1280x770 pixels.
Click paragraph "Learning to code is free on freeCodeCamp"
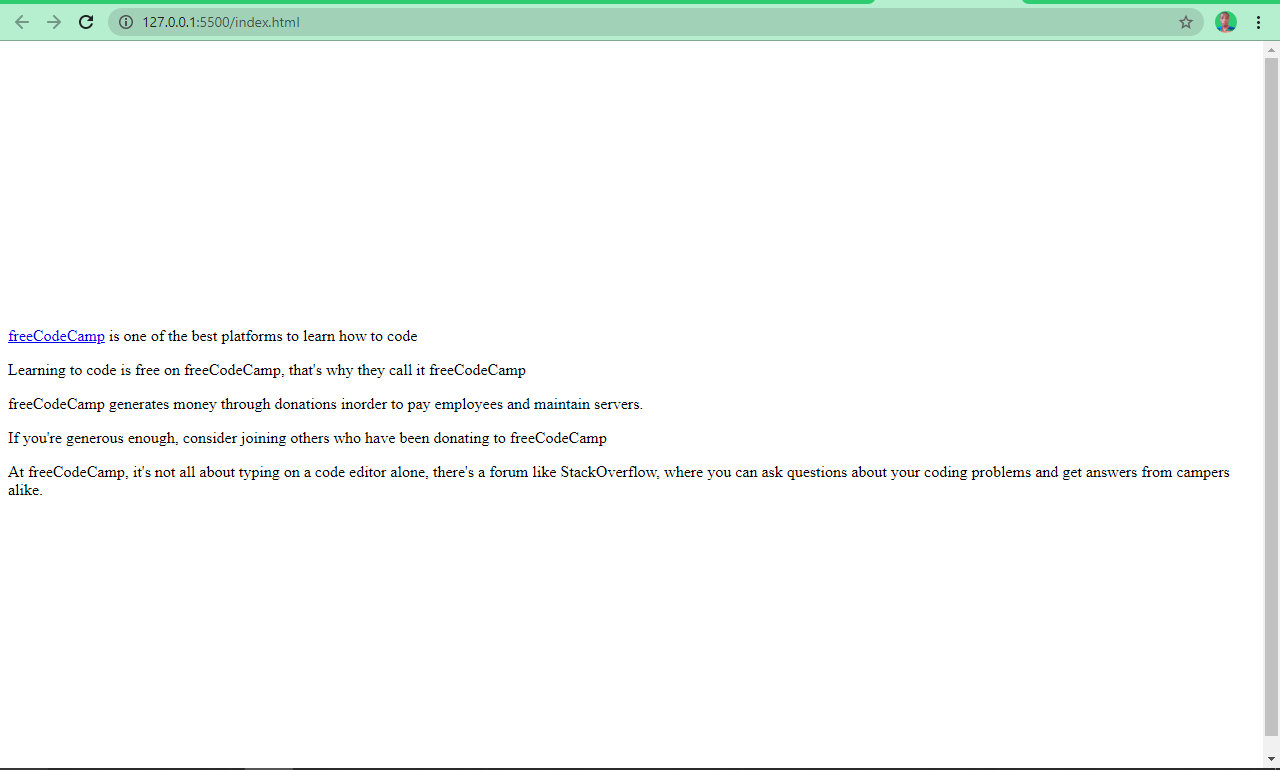(x=267, y=370)
